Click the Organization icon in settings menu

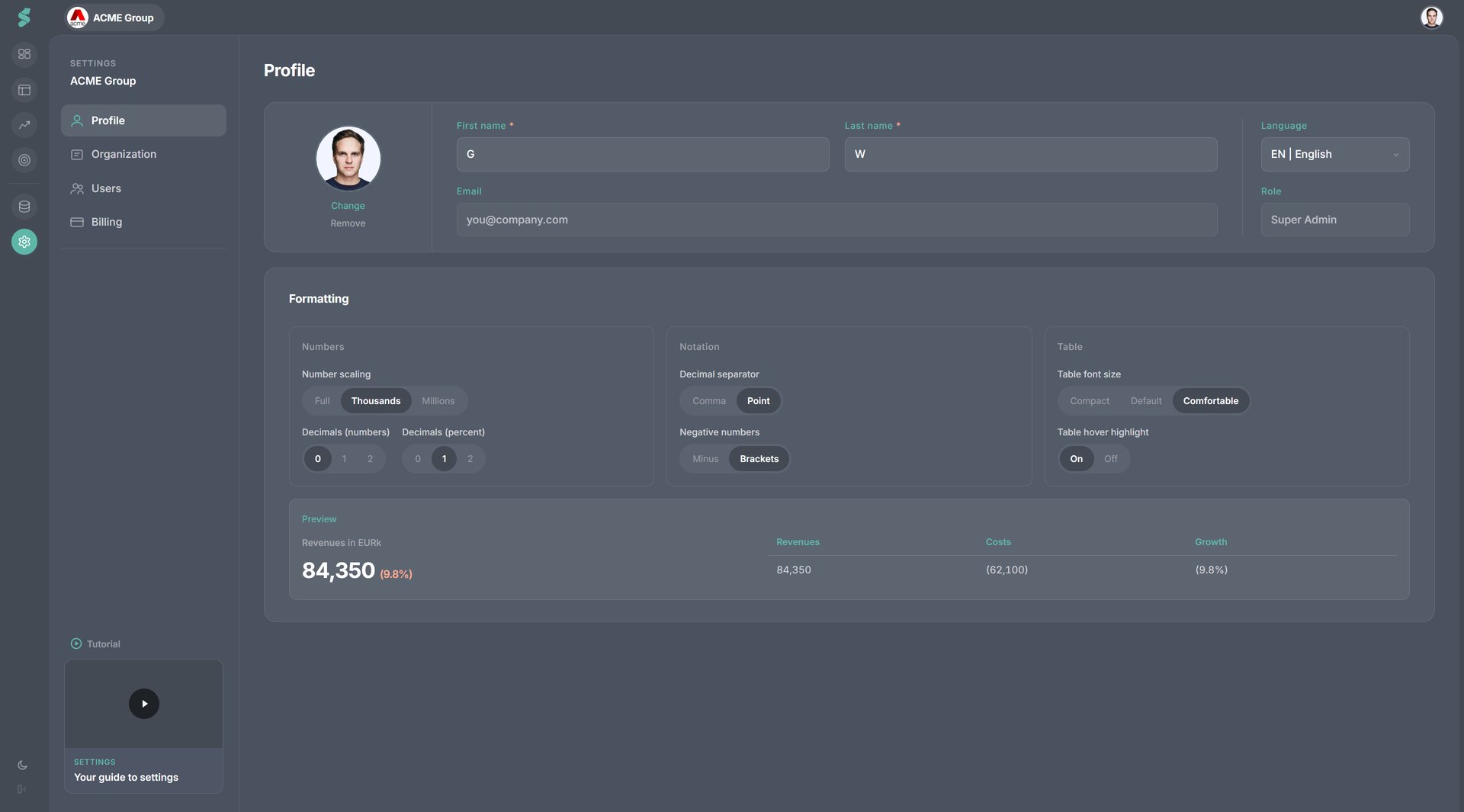click(77, 154)
